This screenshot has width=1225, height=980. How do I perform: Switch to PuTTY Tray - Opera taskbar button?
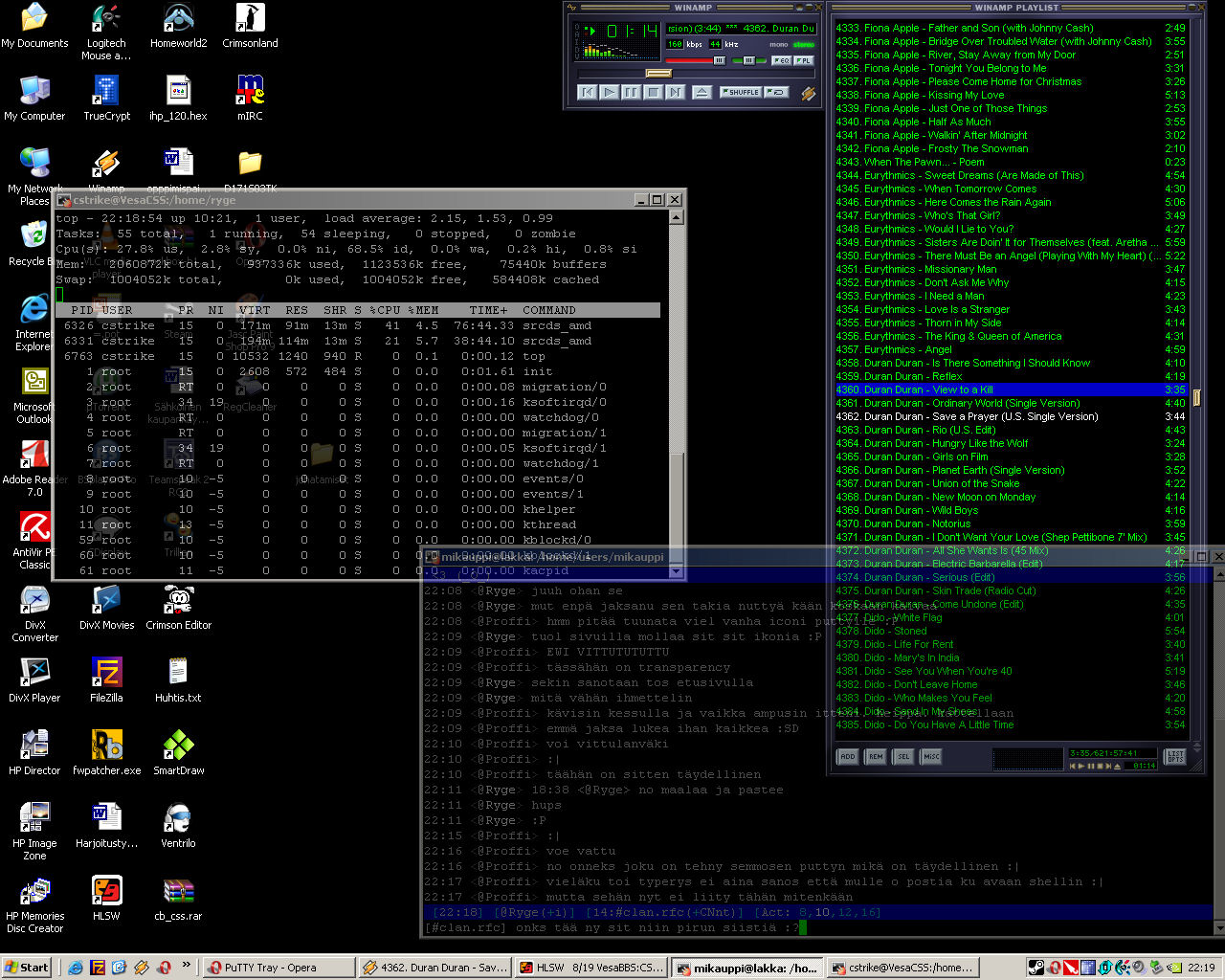(x=278, y=968)
